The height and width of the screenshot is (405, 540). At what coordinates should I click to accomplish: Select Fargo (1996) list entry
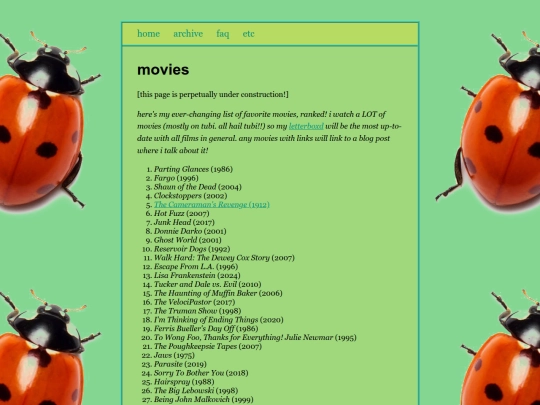tap(176, 178)
